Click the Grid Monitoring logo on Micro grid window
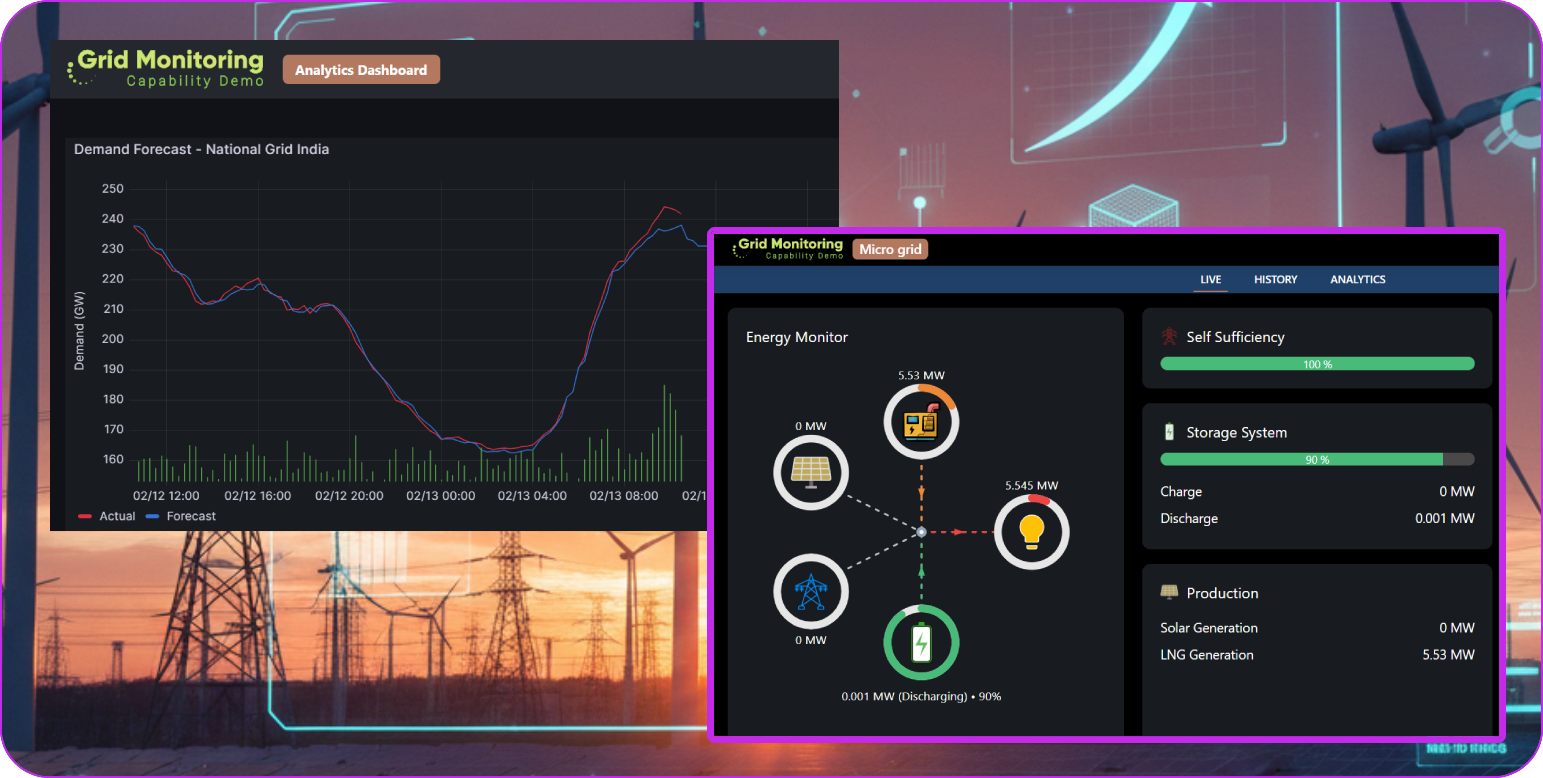The width and height of the screenshot is (1543, 778). 786,248
